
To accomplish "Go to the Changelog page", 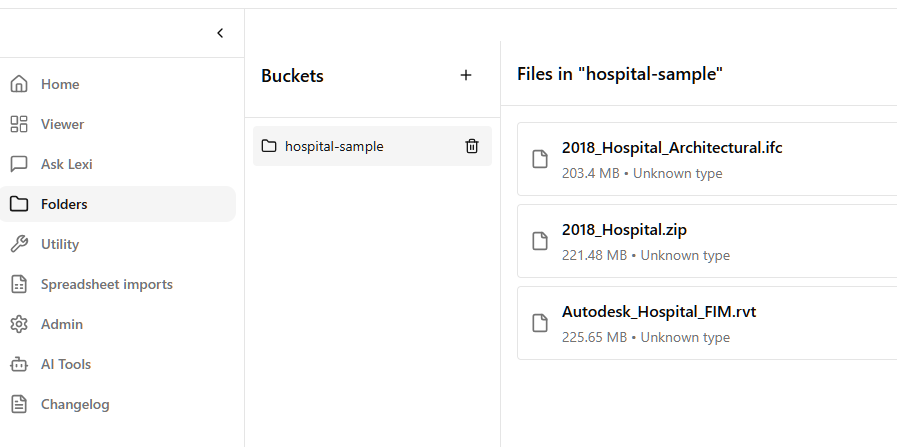I will coord(75,404).
